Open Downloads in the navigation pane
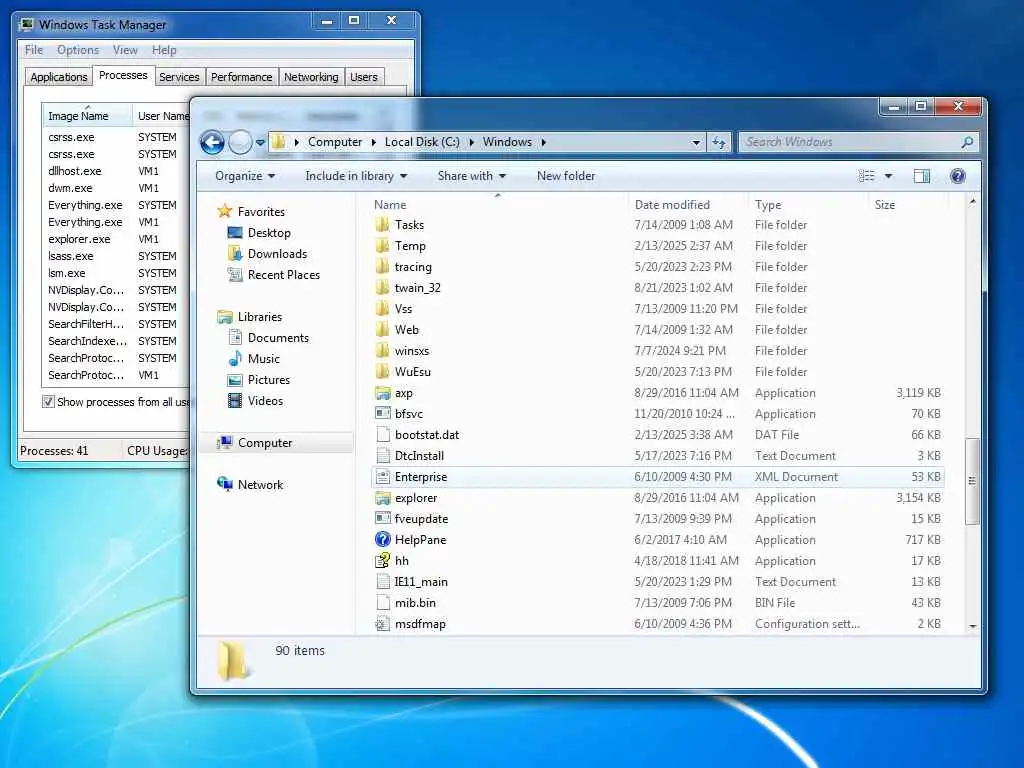This screenshot has width=1024, height=768. [x=277, y=253]
